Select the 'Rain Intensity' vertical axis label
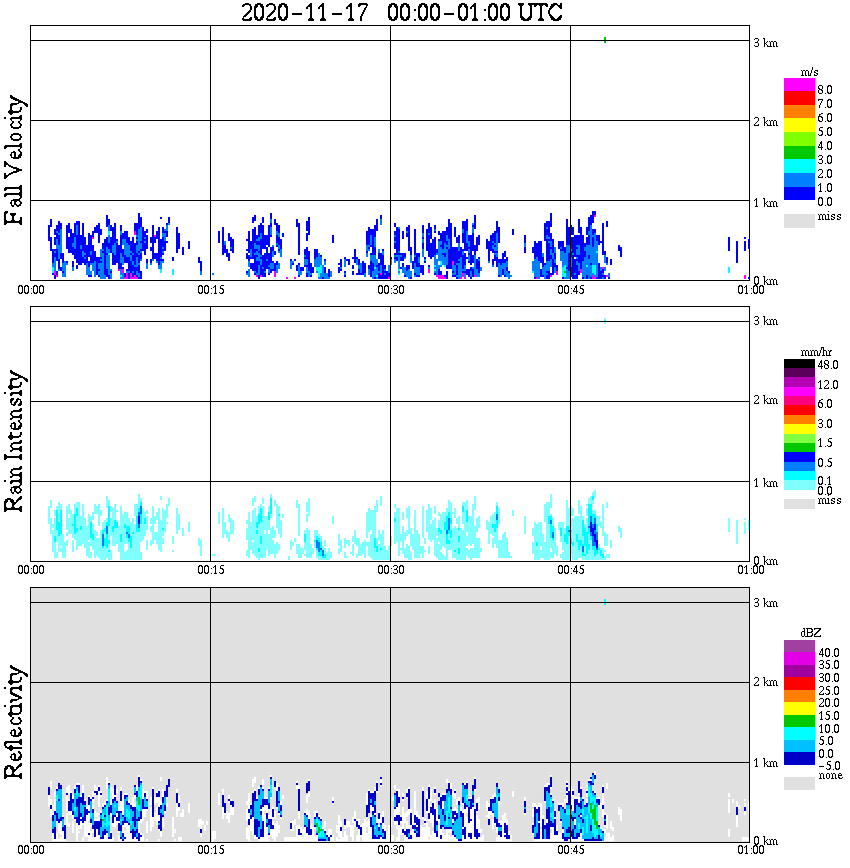Image resolution: width=850 pixels, height=868 pixels. (14, 441)
